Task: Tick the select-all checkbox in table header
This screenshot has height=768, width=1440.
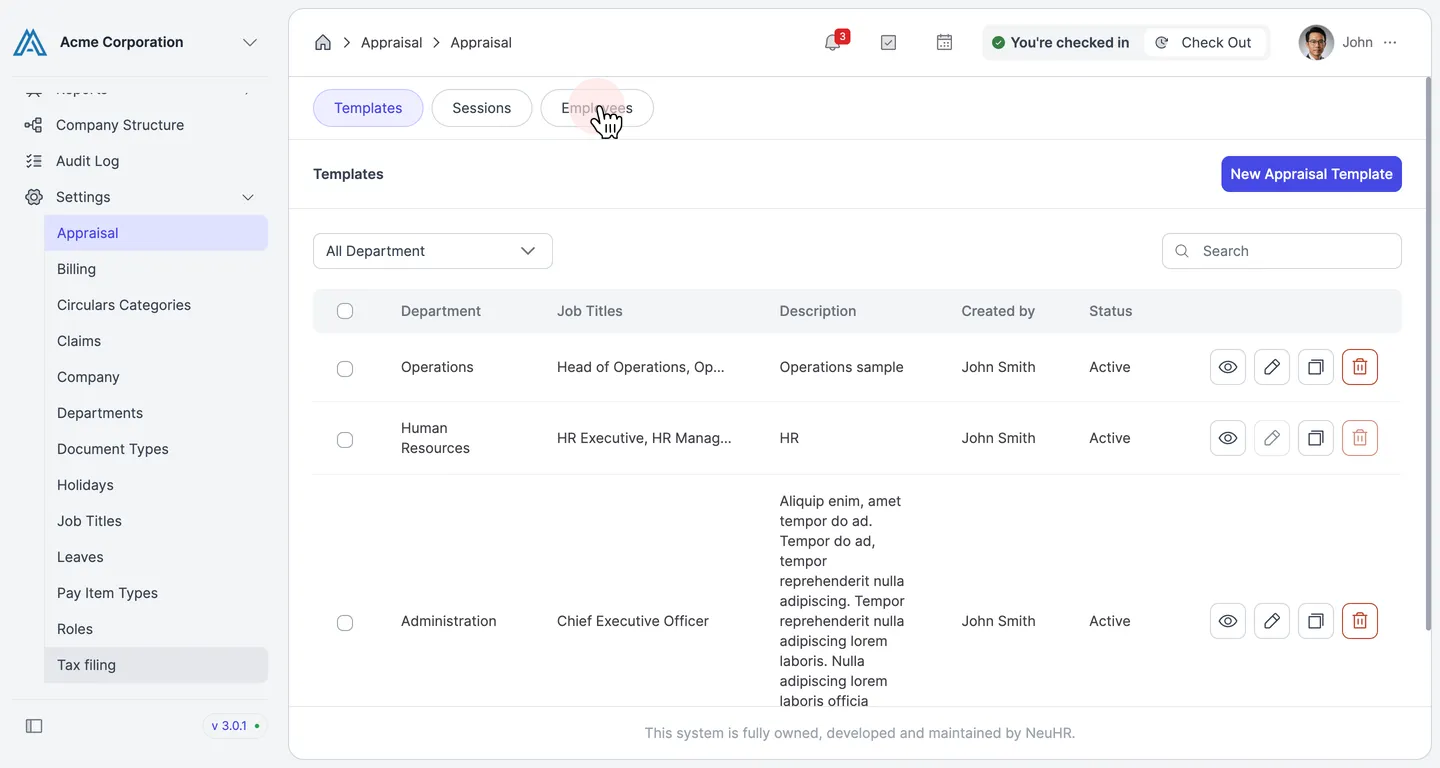Action: (345, 311)
